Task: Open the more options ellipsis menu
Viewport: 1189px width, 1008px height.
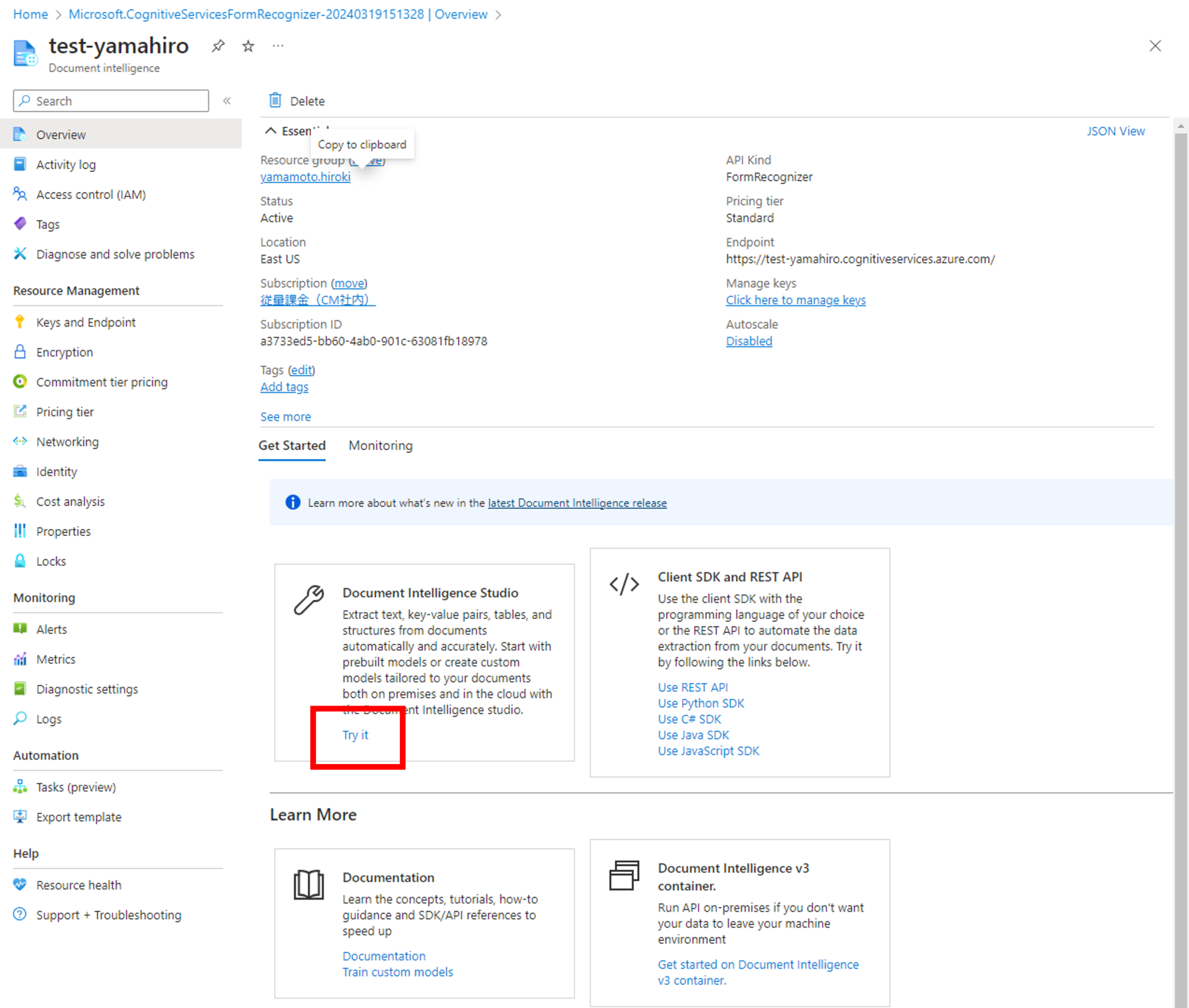Action: click(x=278, y=46)
